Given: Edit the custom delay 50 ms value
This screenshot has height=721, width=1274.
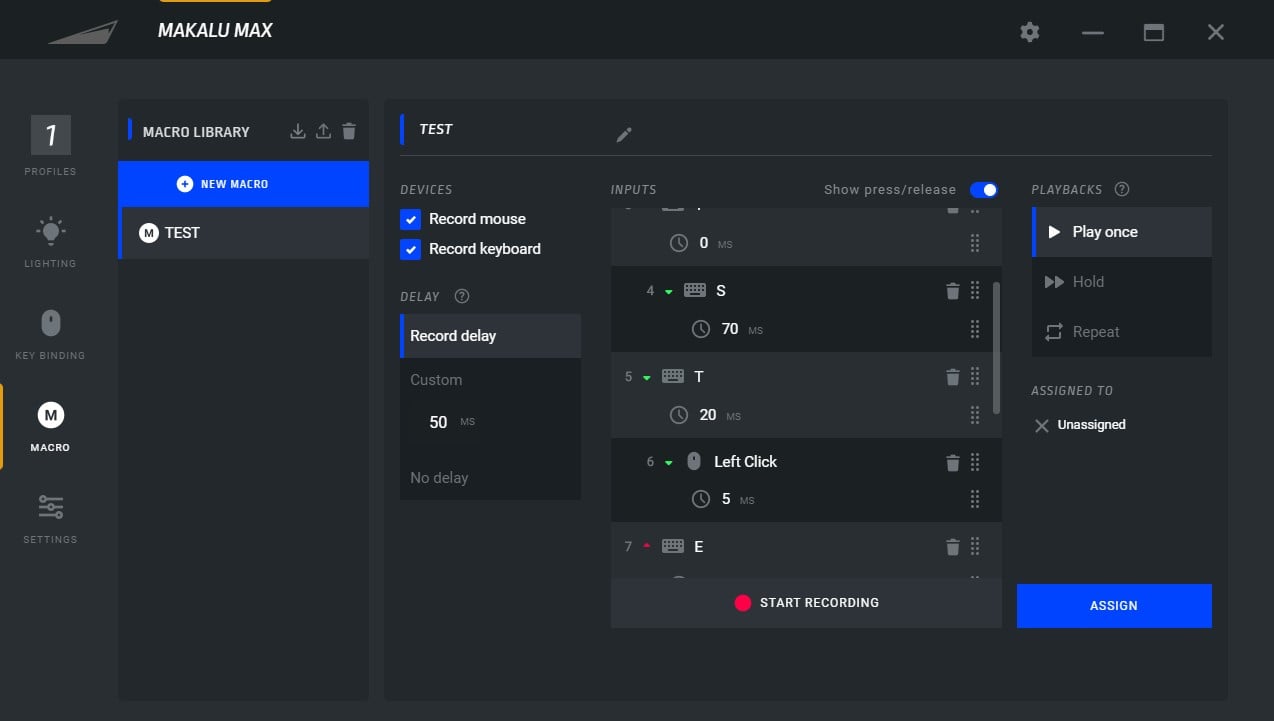Looking at the screenshot, I should click(438, 422).
